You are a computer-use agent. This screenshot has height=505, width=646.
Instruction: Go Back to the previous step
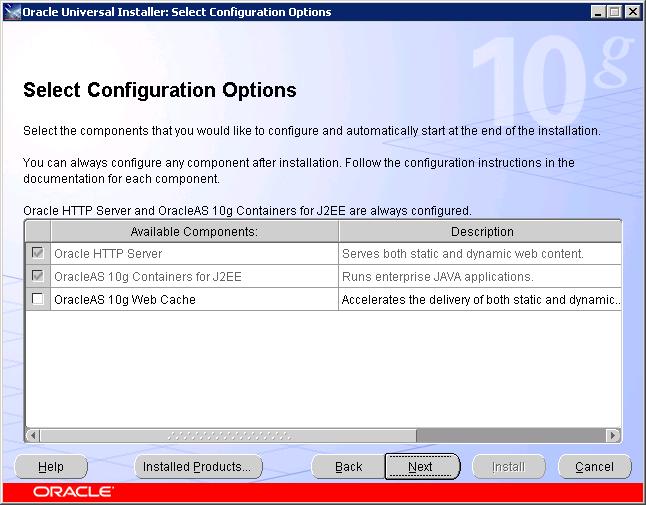[349, 467]
